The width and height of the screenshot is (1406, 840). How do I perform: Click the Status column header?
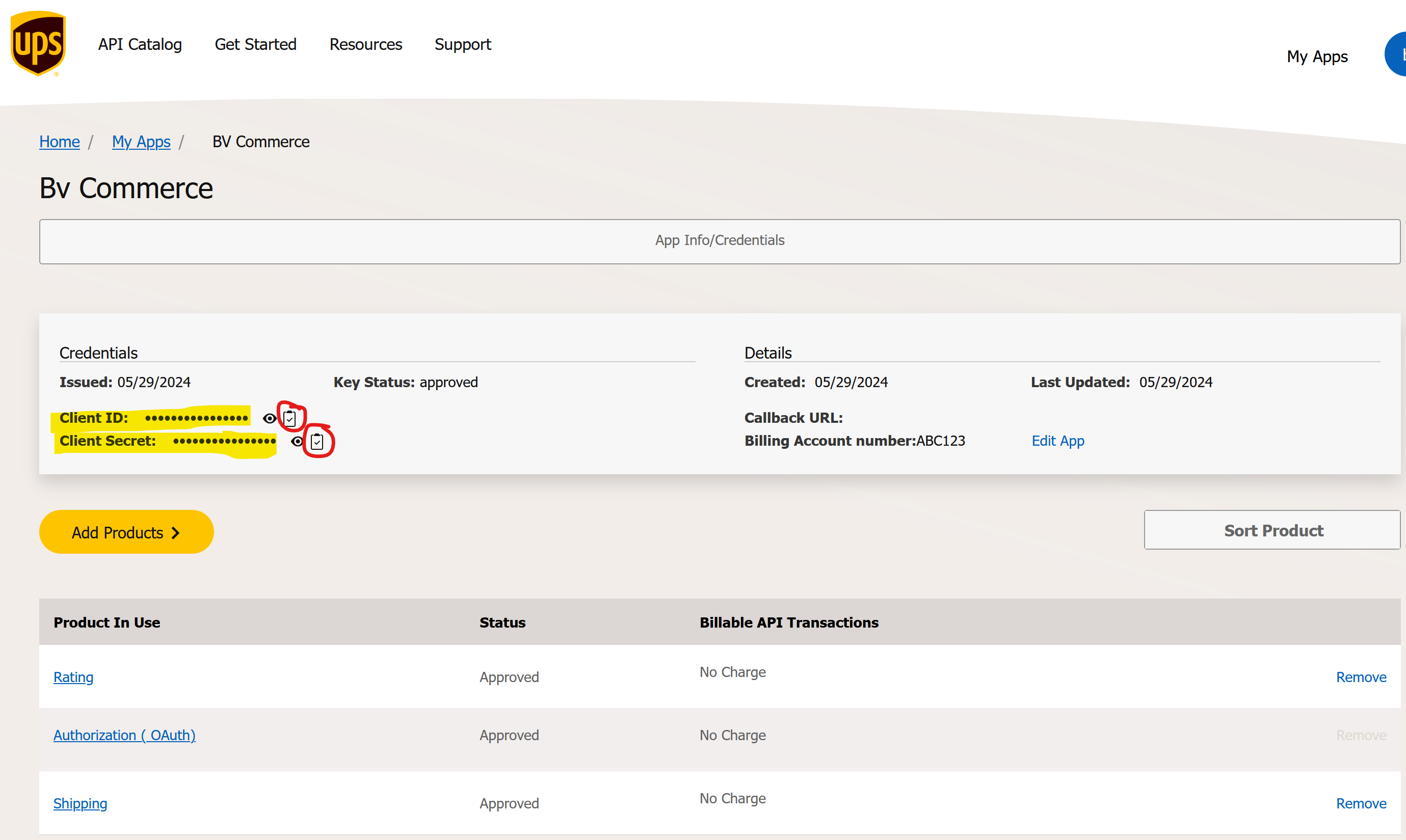pyautogui.click(x=502, y=622)
